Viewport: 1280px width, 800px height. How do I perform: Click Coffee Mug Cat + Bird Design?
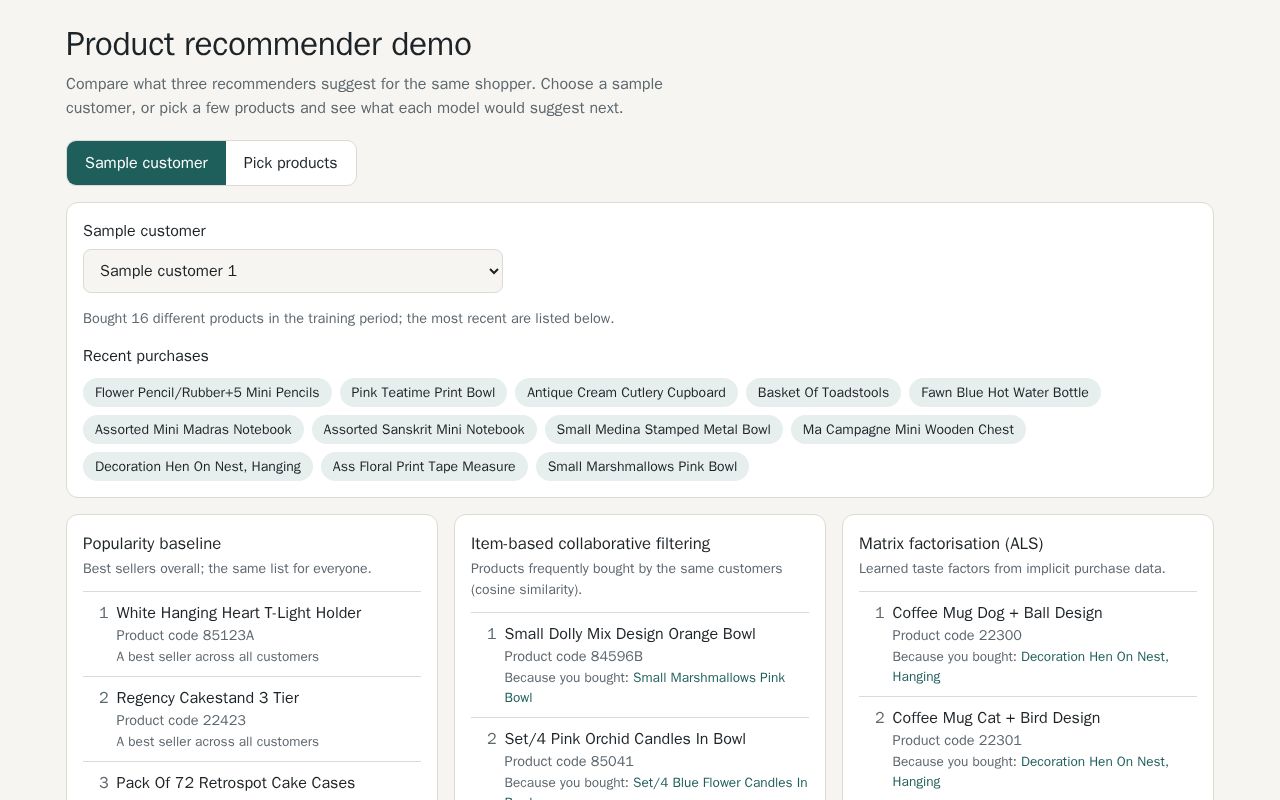(x=996, y=718)
